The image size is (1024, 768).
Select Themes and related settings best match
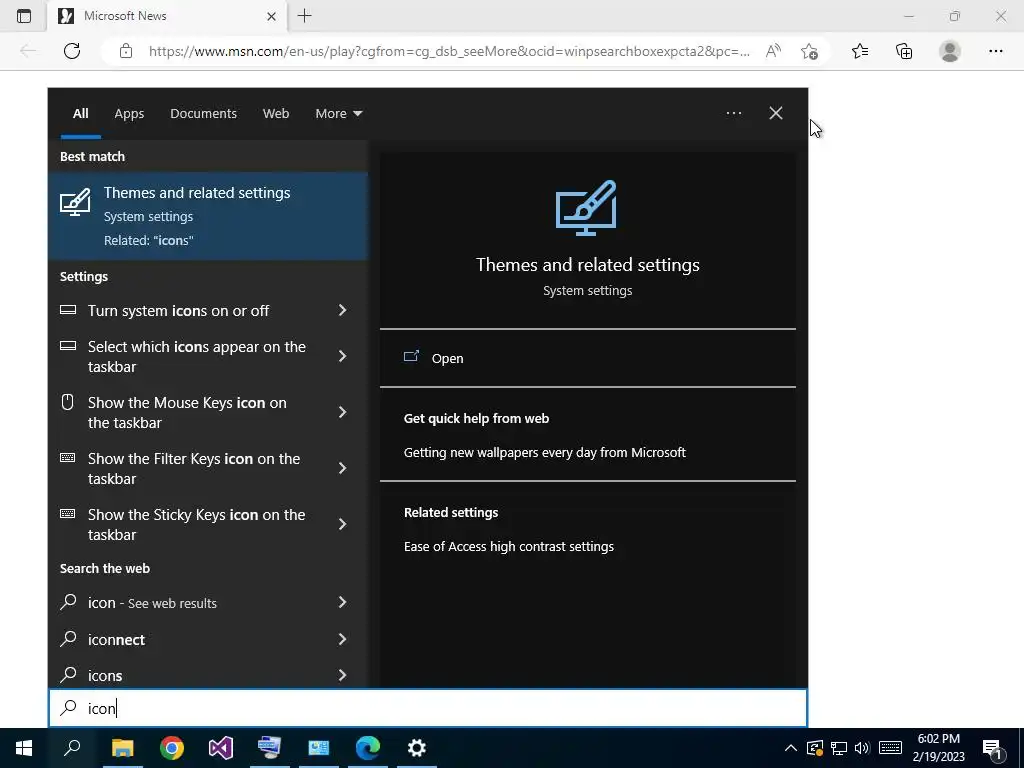208,216
